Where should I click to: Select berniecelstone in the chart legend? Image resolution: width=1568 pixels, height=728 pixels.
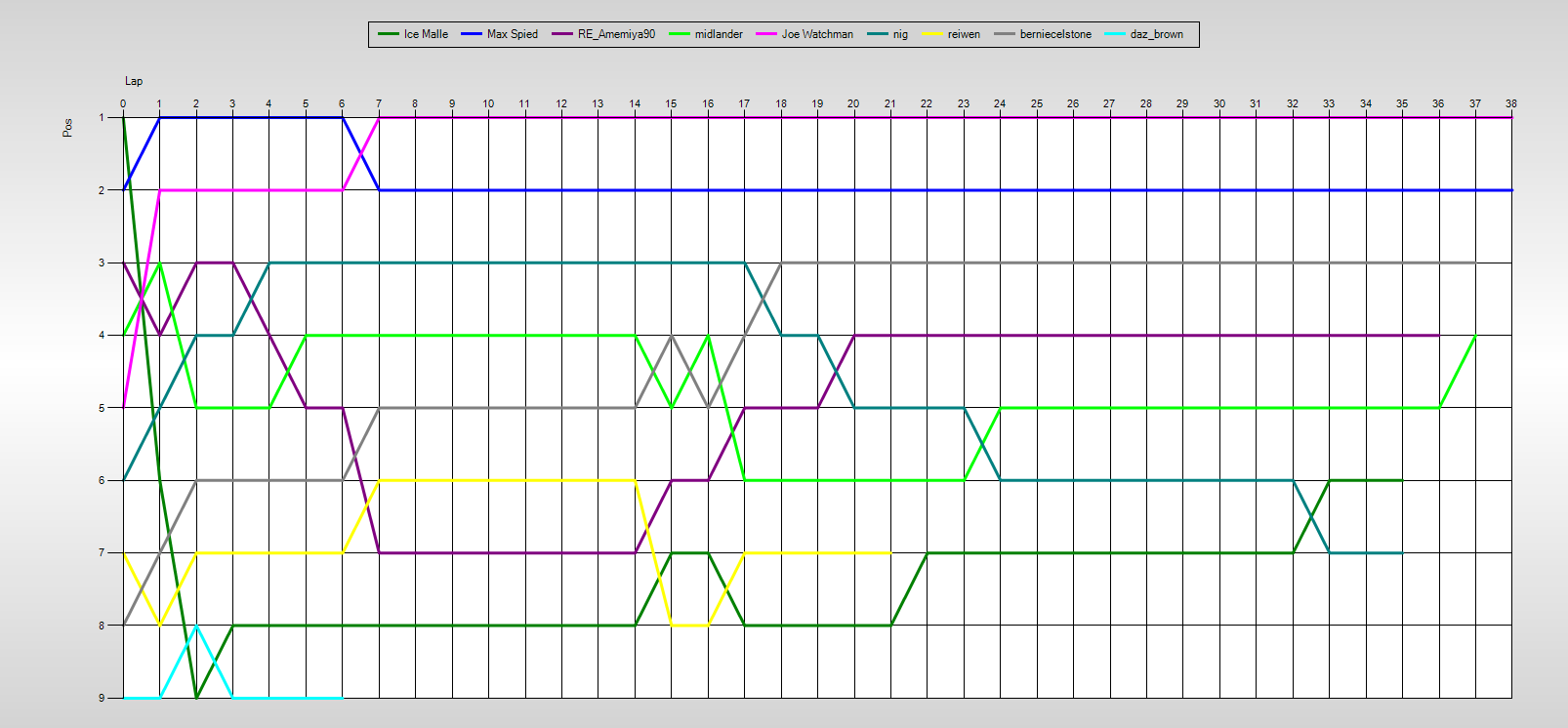(1055, 34)
